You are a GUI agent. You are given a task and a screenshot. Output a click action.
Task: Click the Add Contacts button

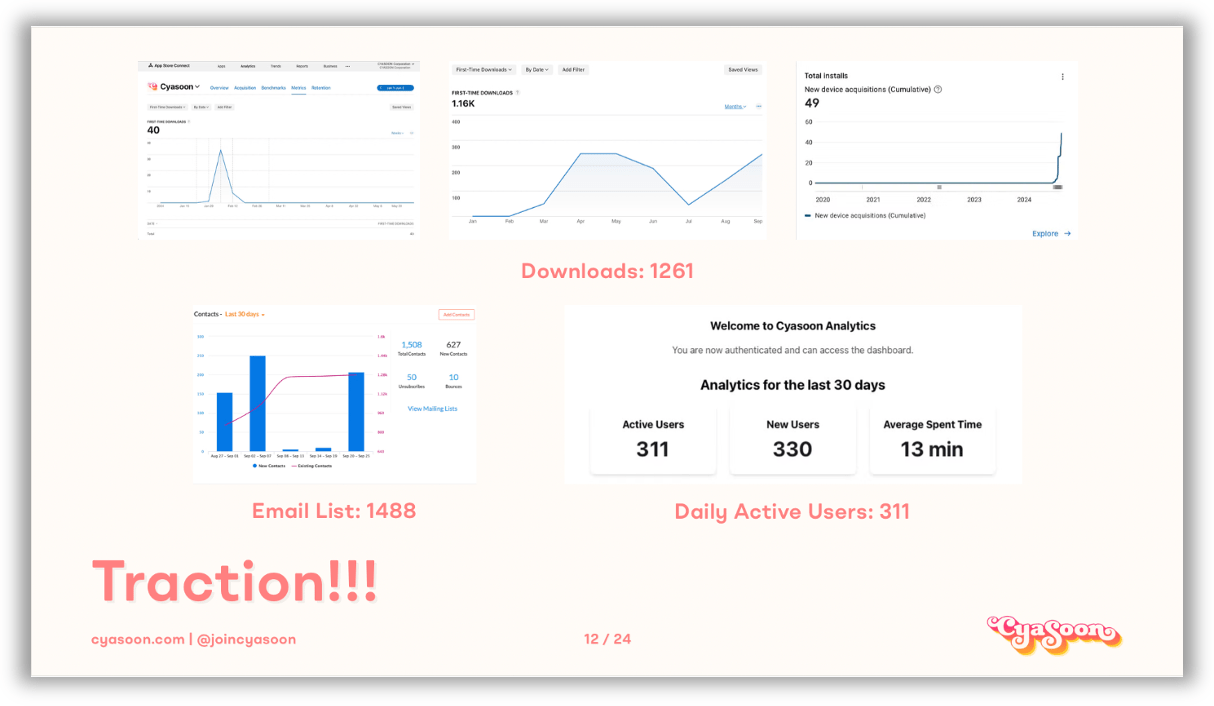[457, 315]
